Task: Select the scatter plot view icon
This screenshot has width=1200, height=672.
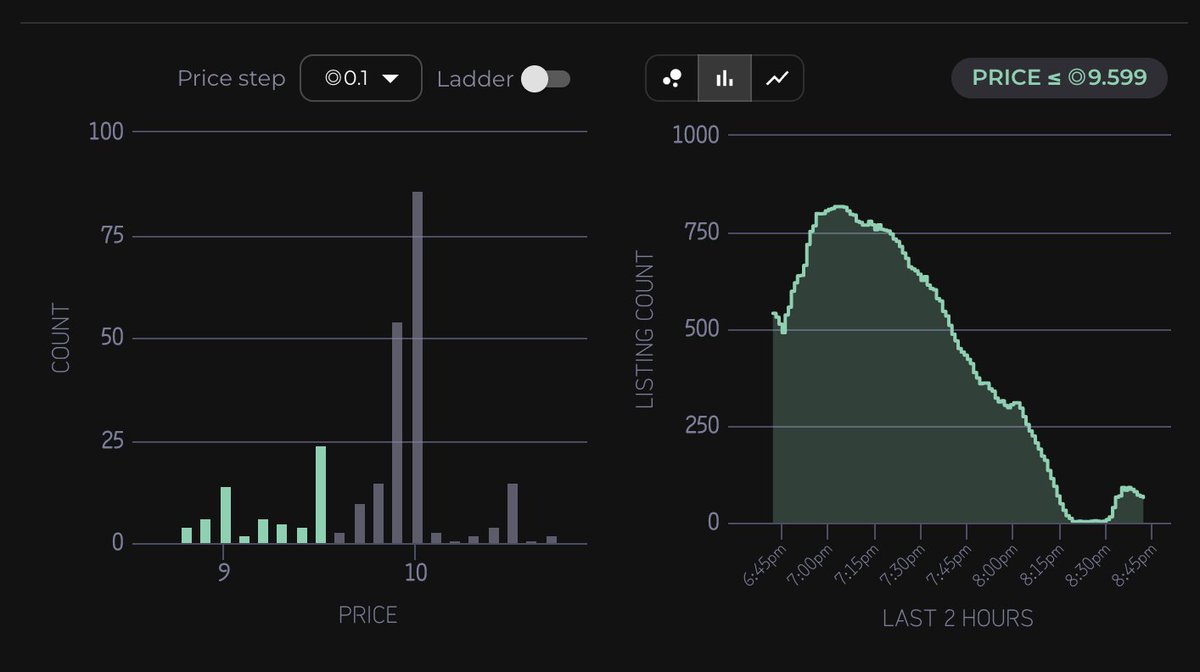Action: (672, 78)
